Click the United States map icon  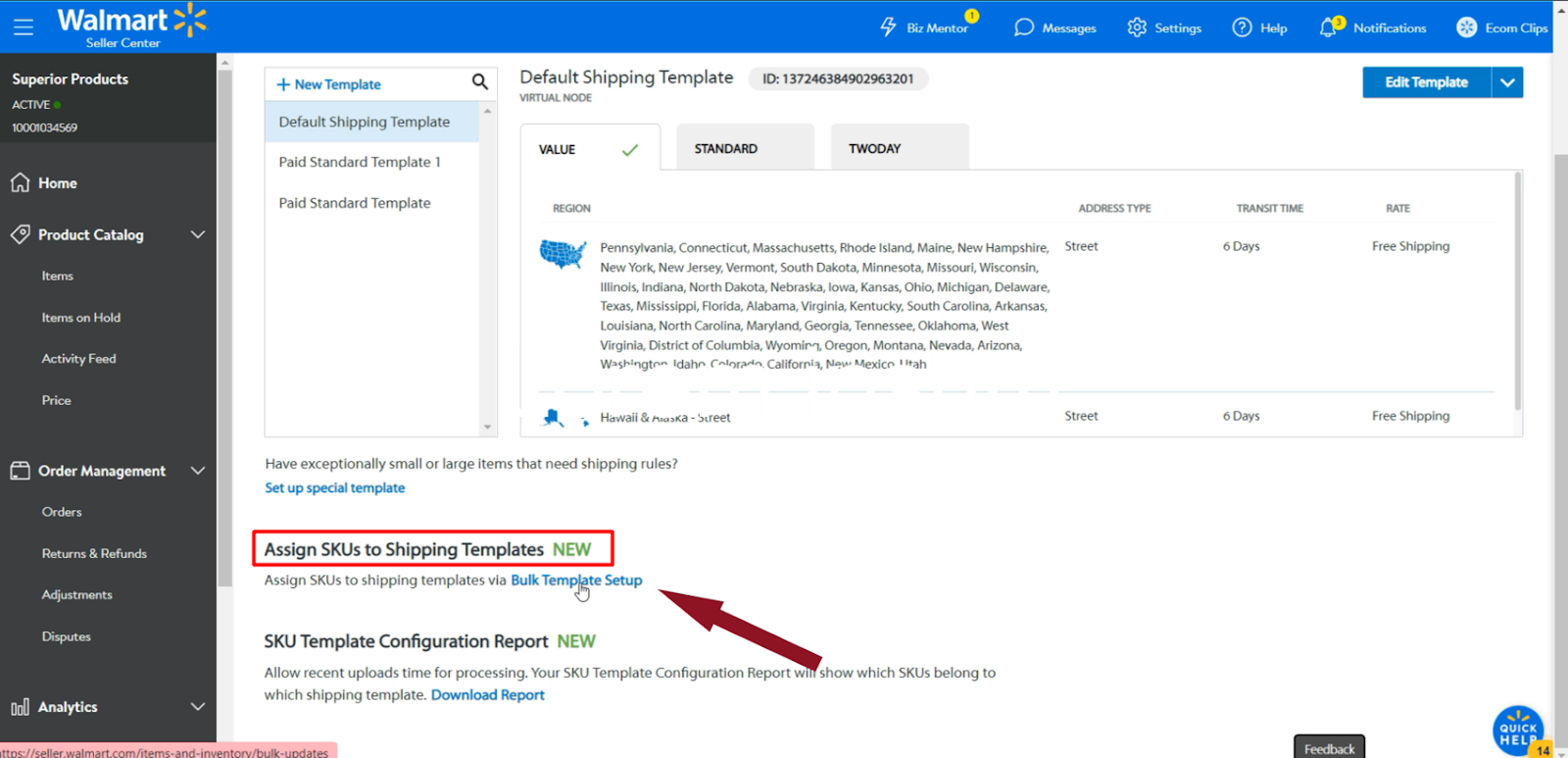(x=563, y=254)
